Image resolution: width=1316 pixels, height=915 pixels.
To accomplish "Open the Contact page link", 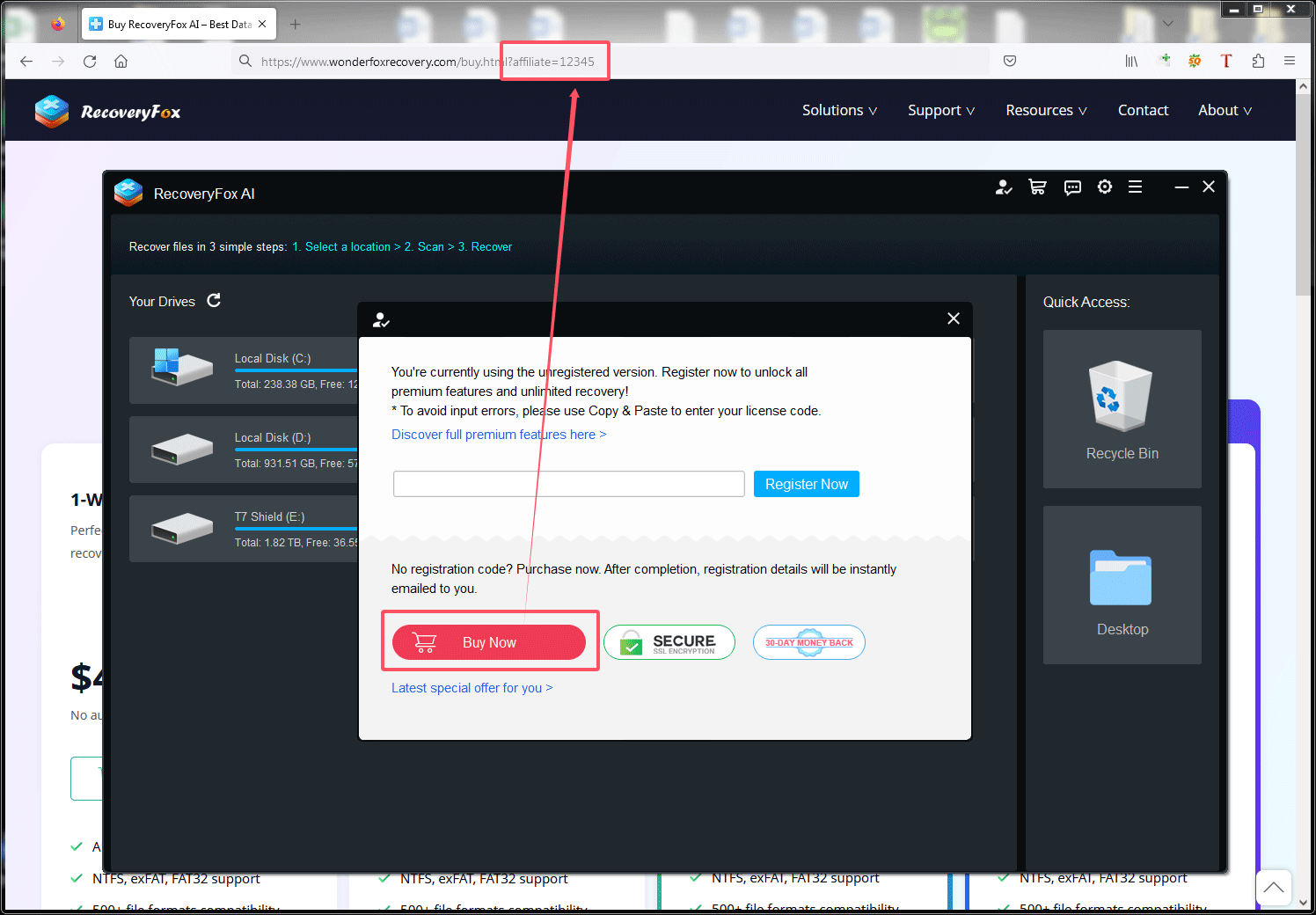I will 1143,111.
